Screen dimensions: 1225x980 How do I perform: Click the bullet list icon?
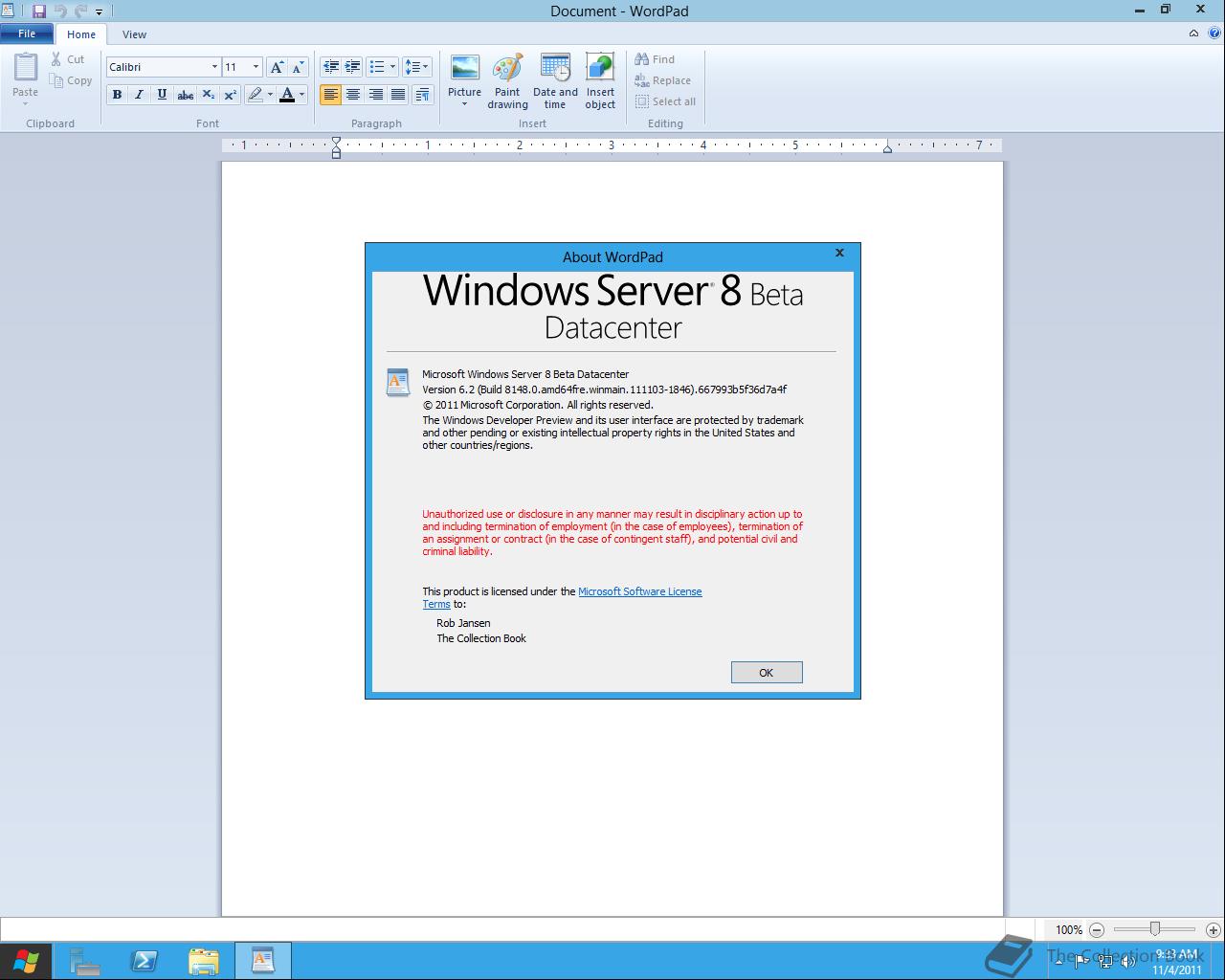pyautogui.click(x=377, y=67)
